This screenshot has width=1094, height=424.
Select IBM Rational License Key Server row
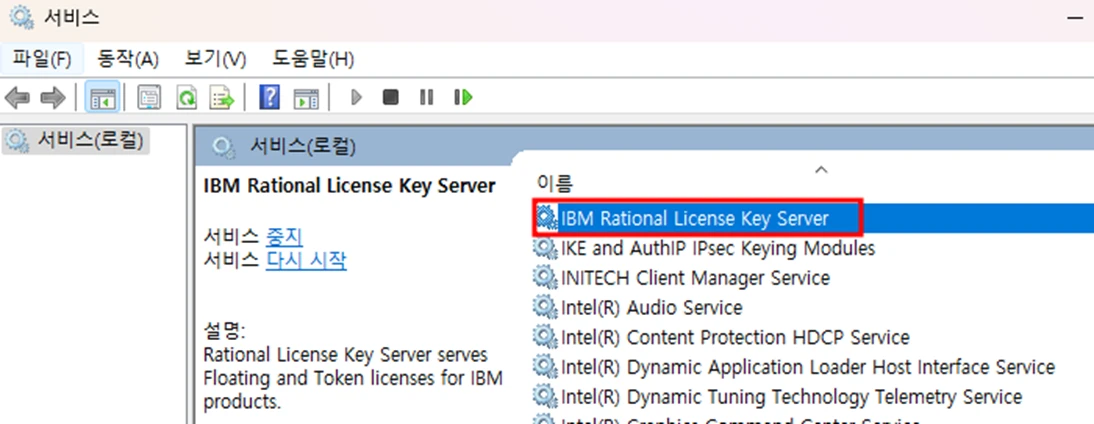tap(813, 218)
